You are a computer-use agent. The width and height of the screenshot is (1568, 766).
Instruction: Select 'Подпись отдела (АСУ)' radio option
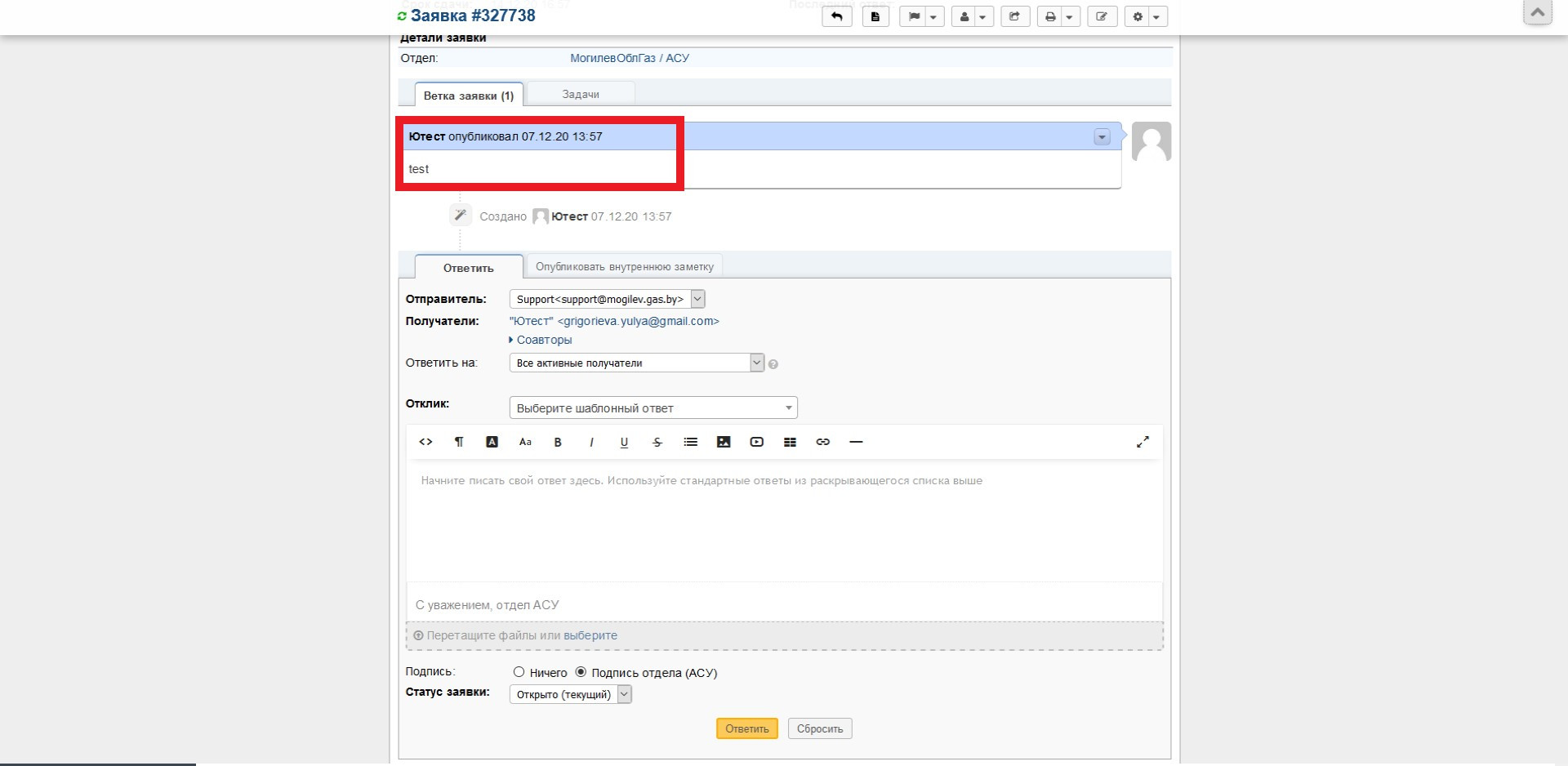(581, 672)
